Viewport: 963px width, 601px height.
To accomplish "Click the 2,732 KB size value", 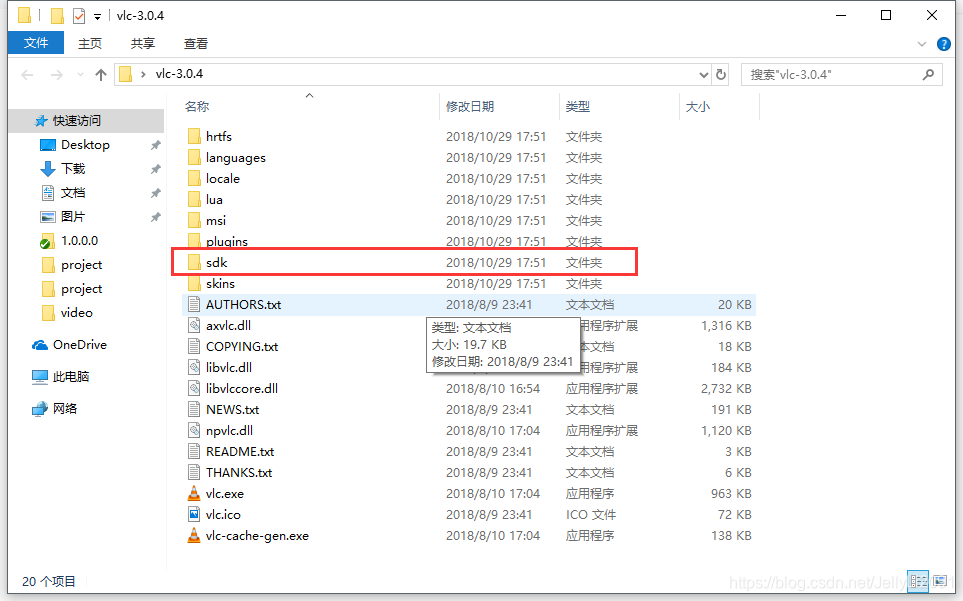I will coord(726,389).
